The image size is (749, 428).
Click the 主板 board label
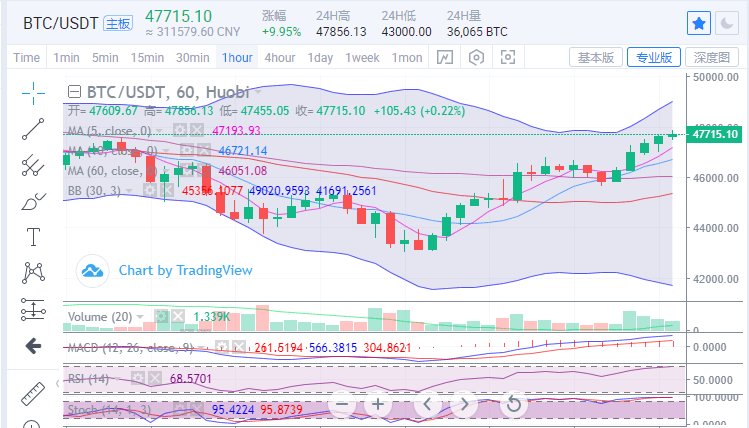[118, 23]
